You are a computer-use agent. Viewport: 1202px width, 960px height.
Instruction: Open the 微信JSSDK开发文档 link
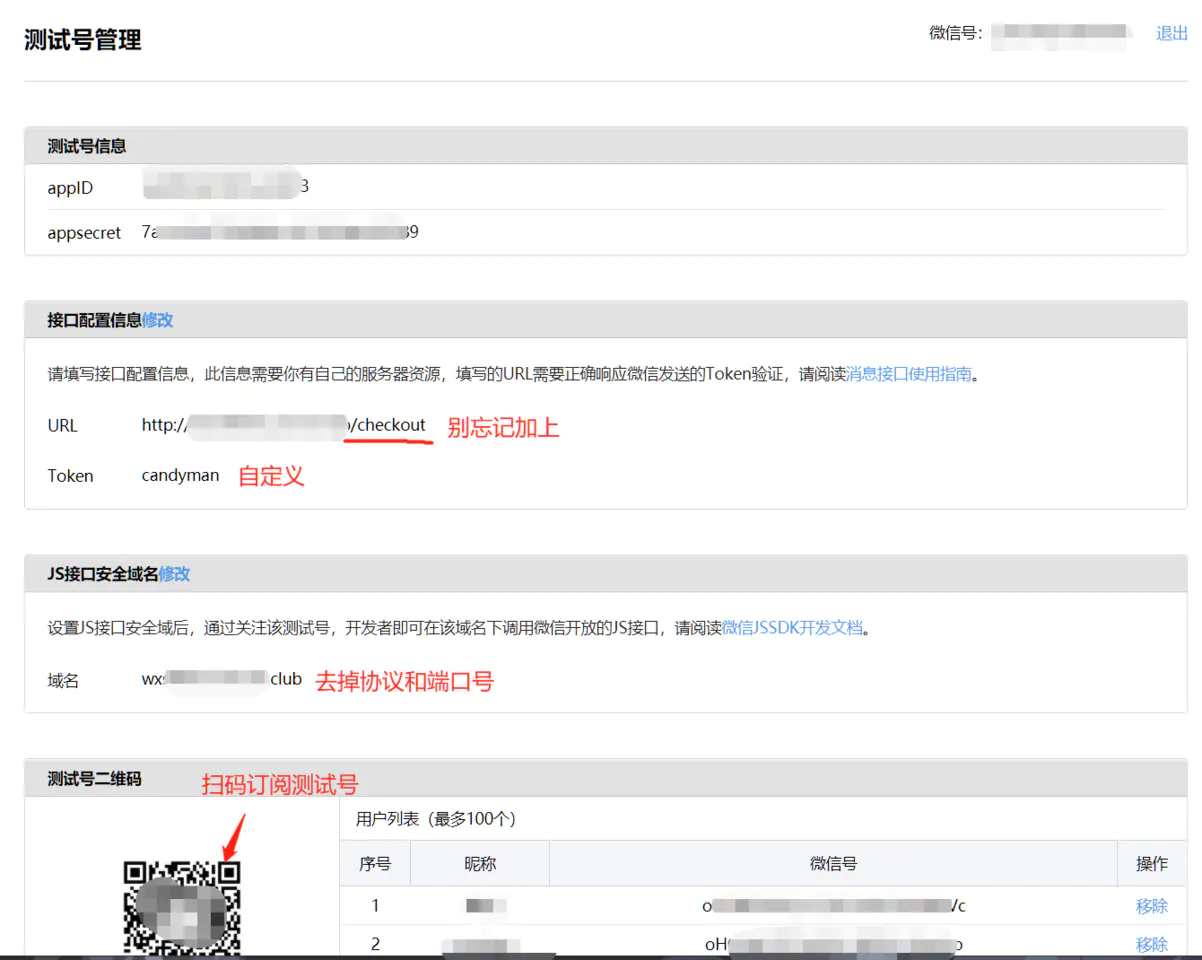(x=792, y=628)
